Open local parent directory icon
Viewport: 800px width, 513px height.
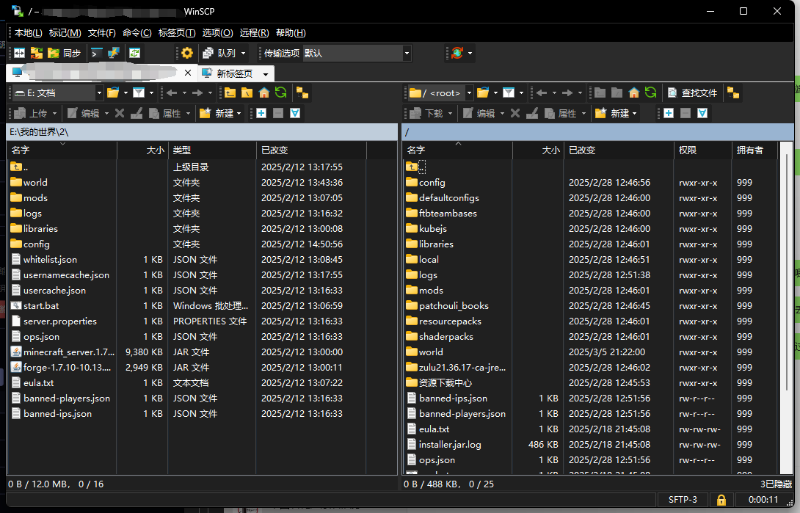tap(230, 93)
